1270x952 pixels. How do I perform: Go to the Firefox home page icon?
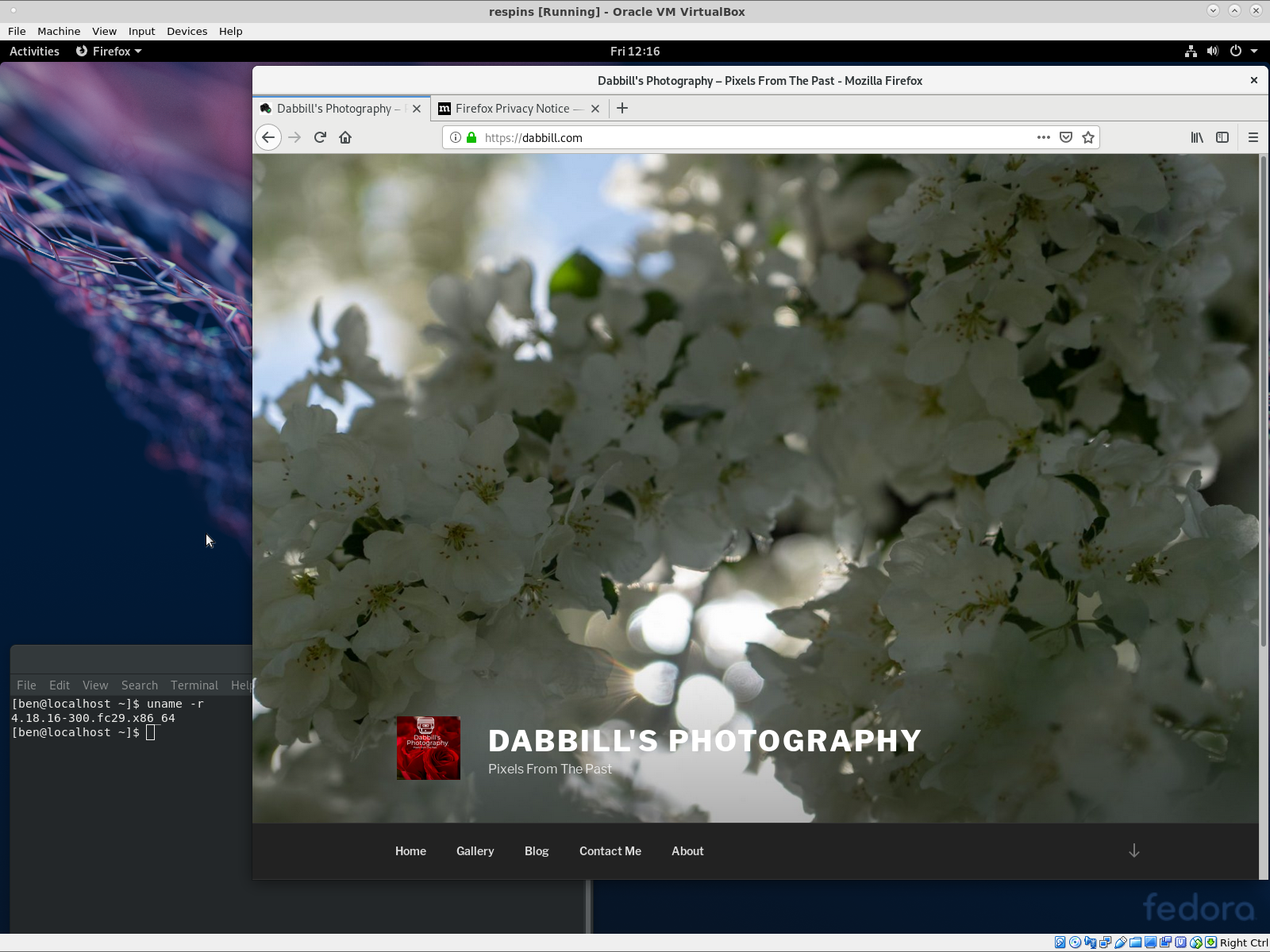point(345,137)
